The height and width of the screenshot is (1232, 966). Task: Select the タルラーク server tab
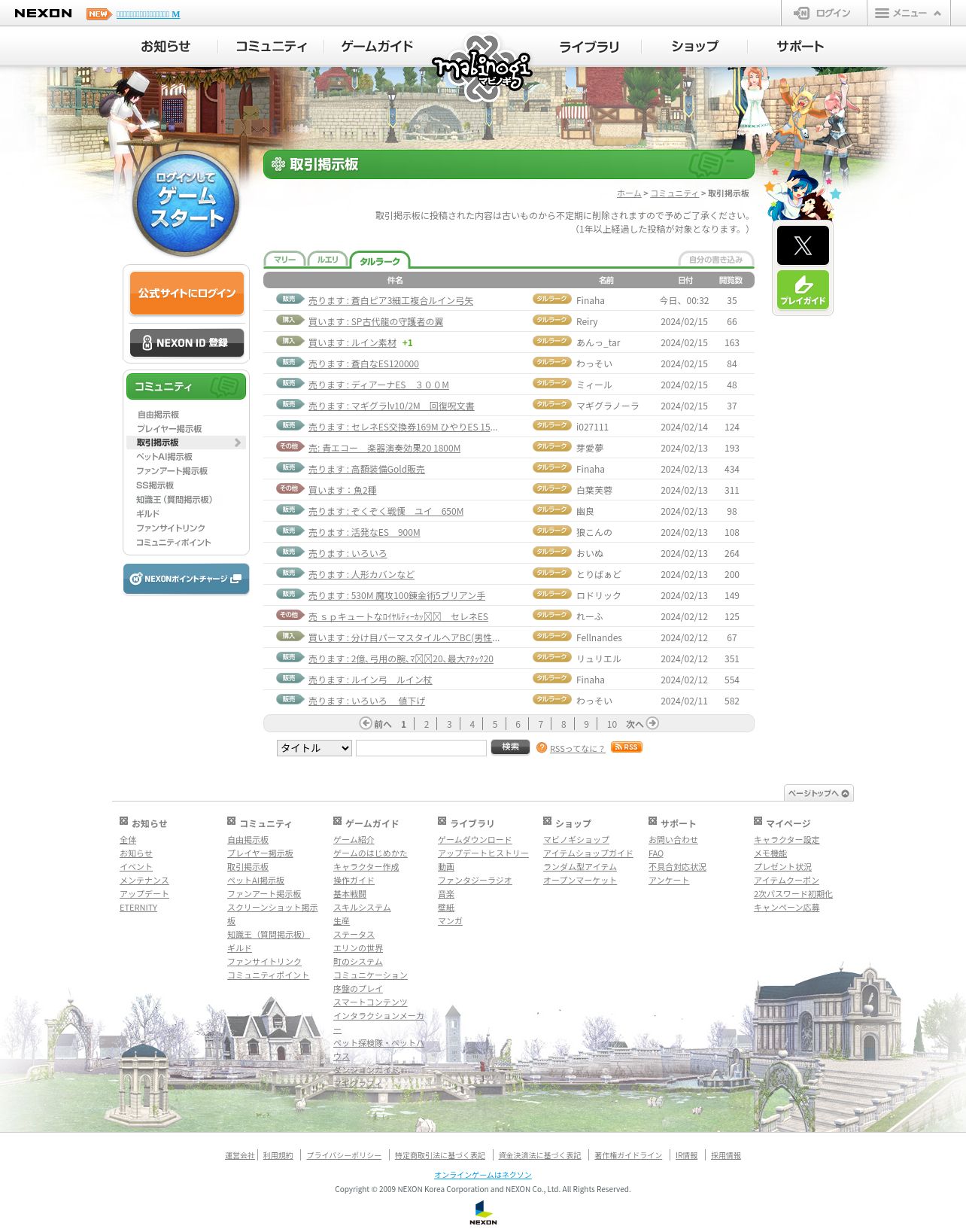click(380, 260)
